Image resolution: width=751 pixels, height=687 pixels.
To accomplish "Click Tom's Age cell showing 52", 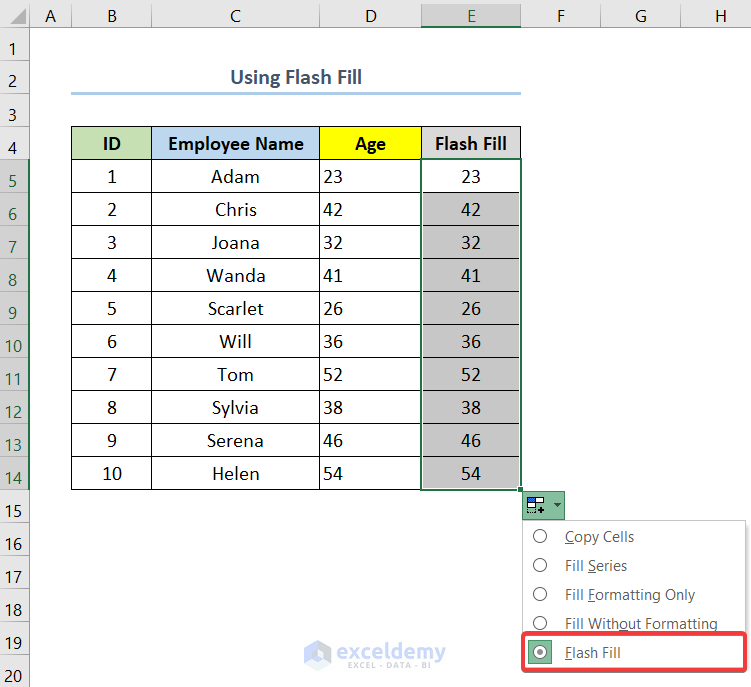I will coord(370,374).
